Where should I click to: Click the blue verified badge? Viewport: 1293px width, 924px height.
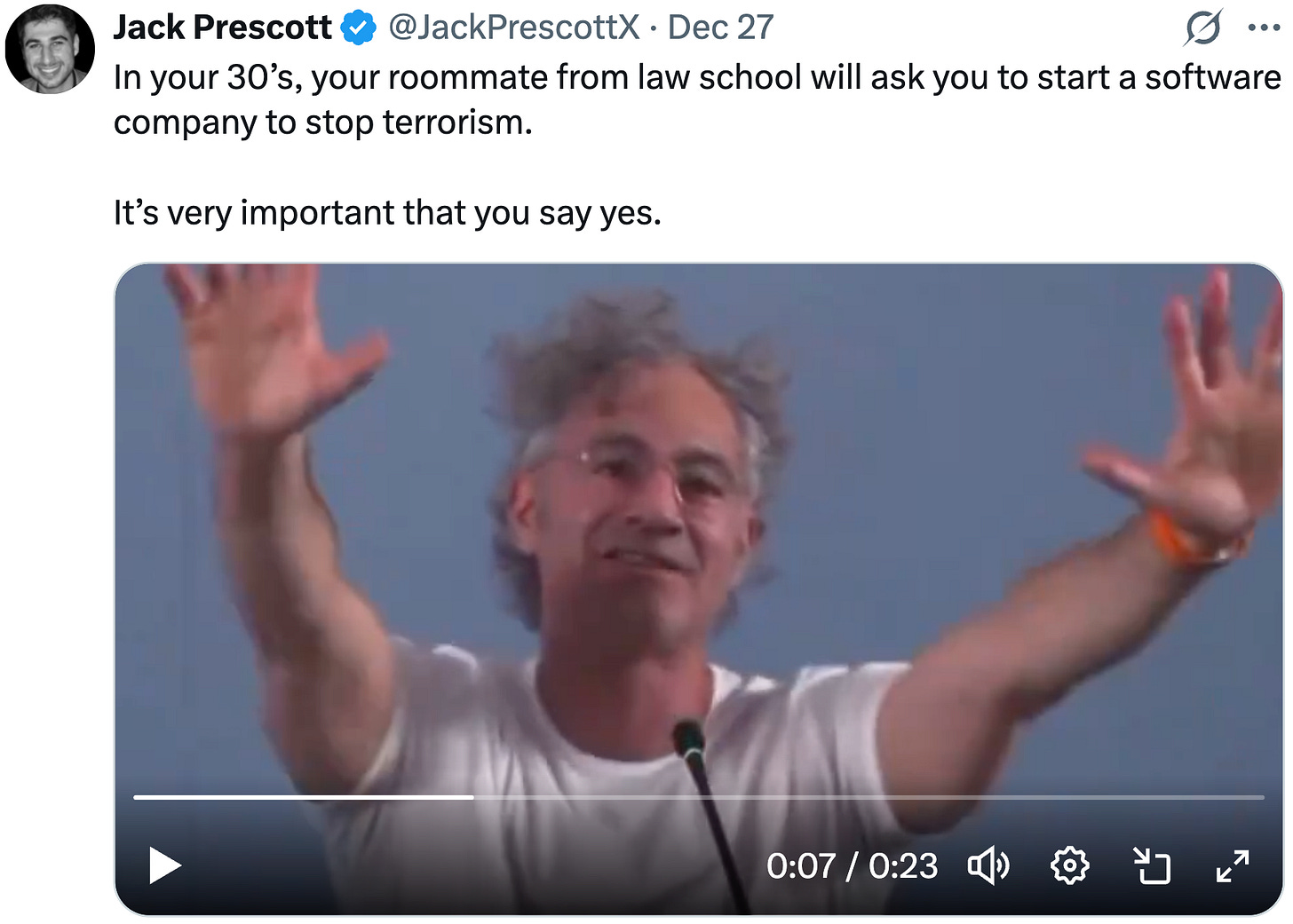360,28
